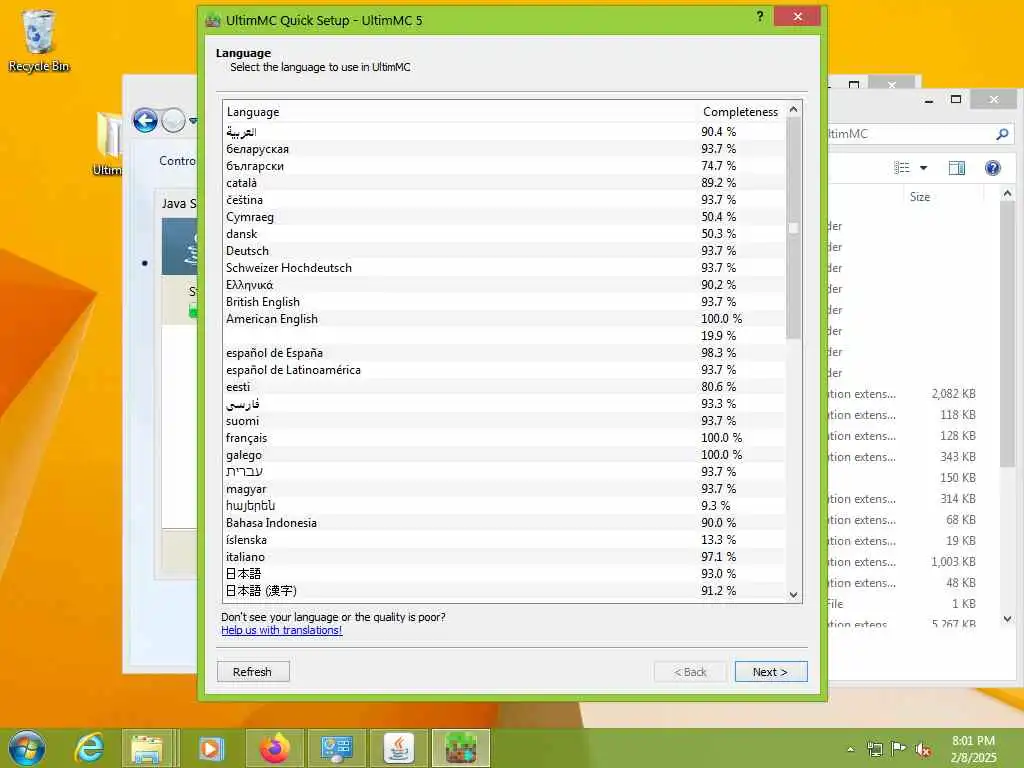This screenshot has height=768, width=1024.
Task: Open File Explorer from the taskbar
Action: pos(148,748)
